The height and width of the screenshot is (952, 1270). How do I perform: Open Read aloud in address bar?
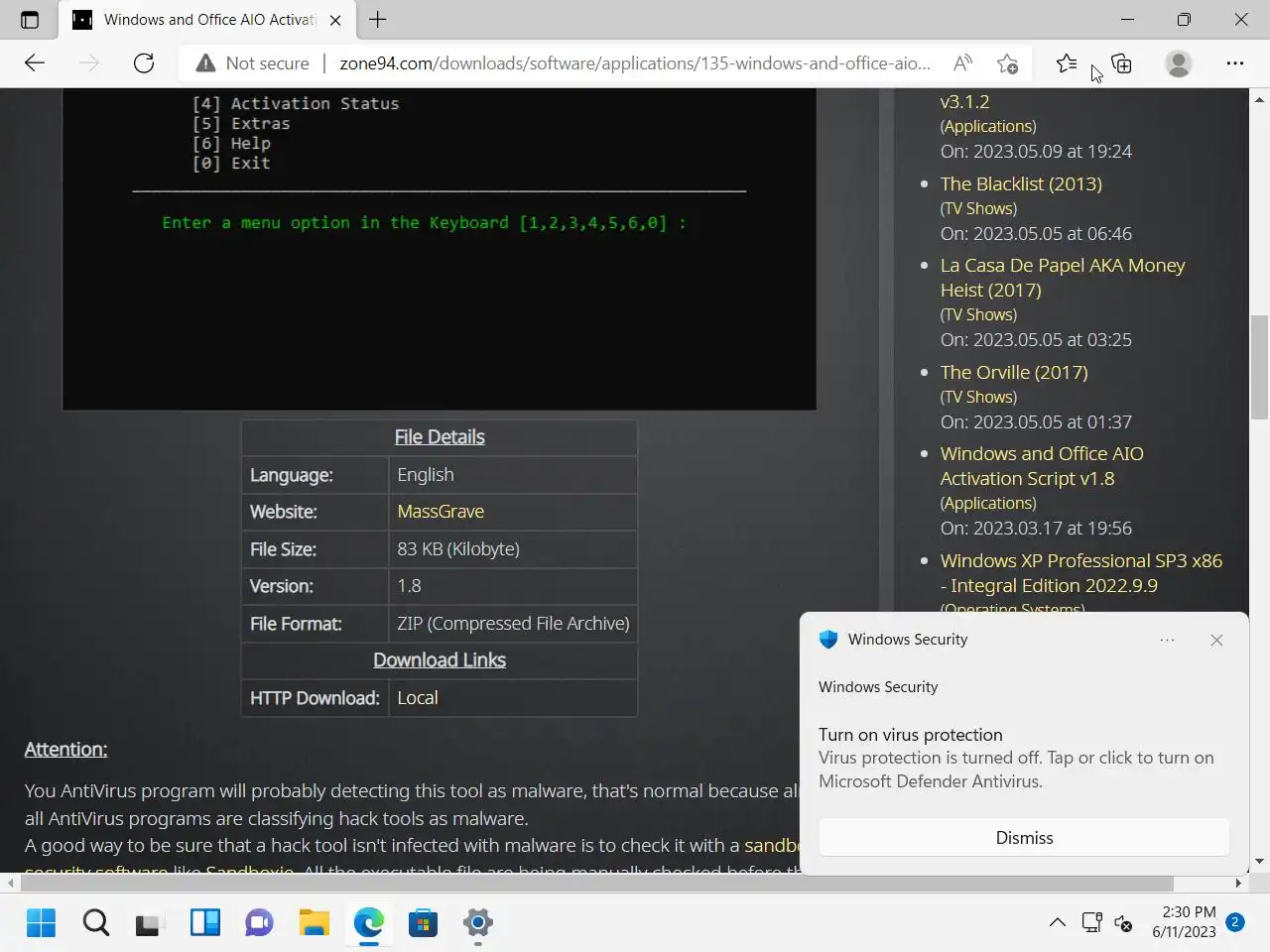[962, 63]
